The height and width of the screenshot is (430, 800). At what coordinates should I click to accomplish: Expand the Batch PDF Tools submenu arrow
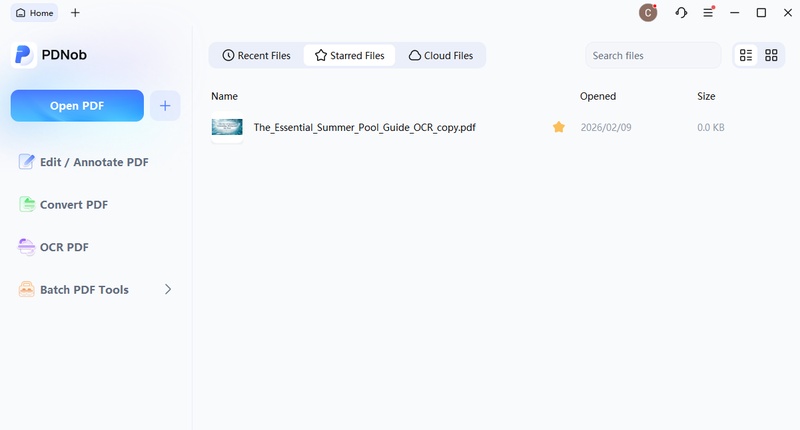coord(168,290)
